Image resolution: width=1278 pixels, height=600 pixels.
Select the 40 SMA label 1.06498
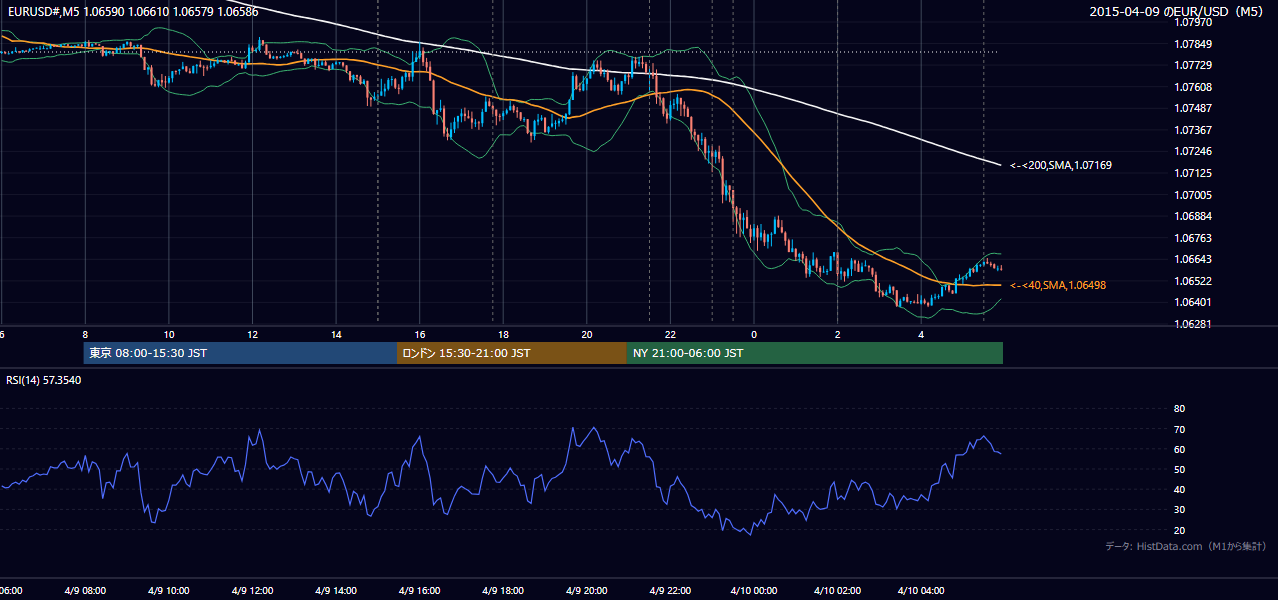click(1058, 285)
